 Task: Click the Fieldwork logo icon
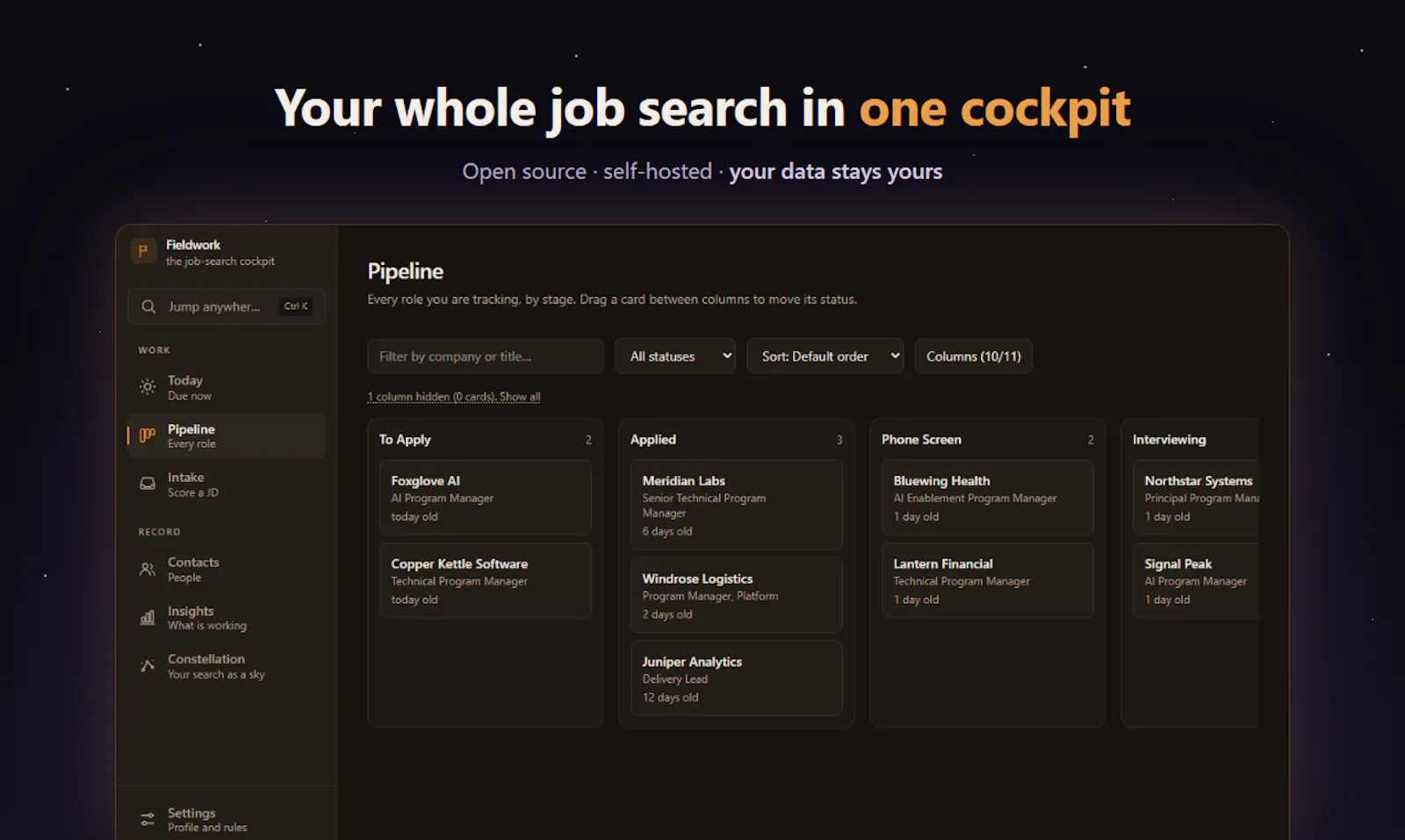point(143,252)
